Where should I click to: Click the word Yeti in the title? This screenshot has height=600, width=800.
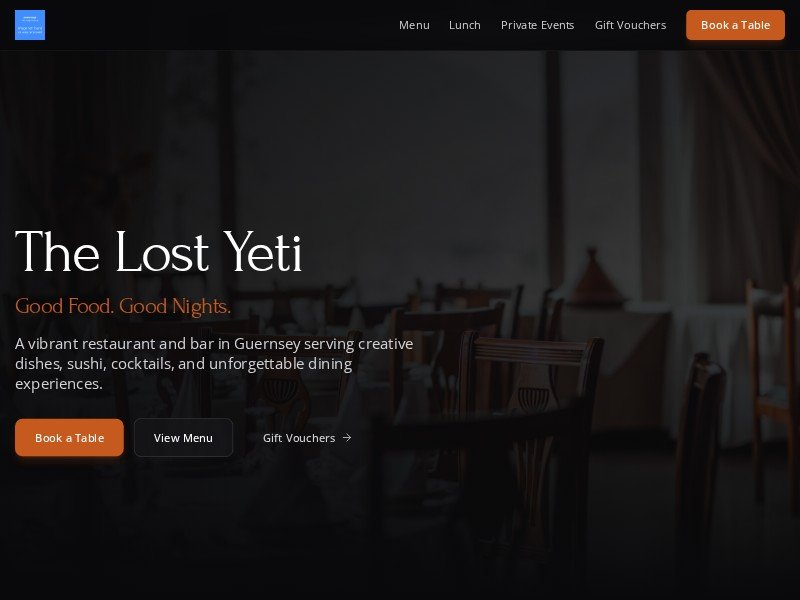[x=263, y=252]
